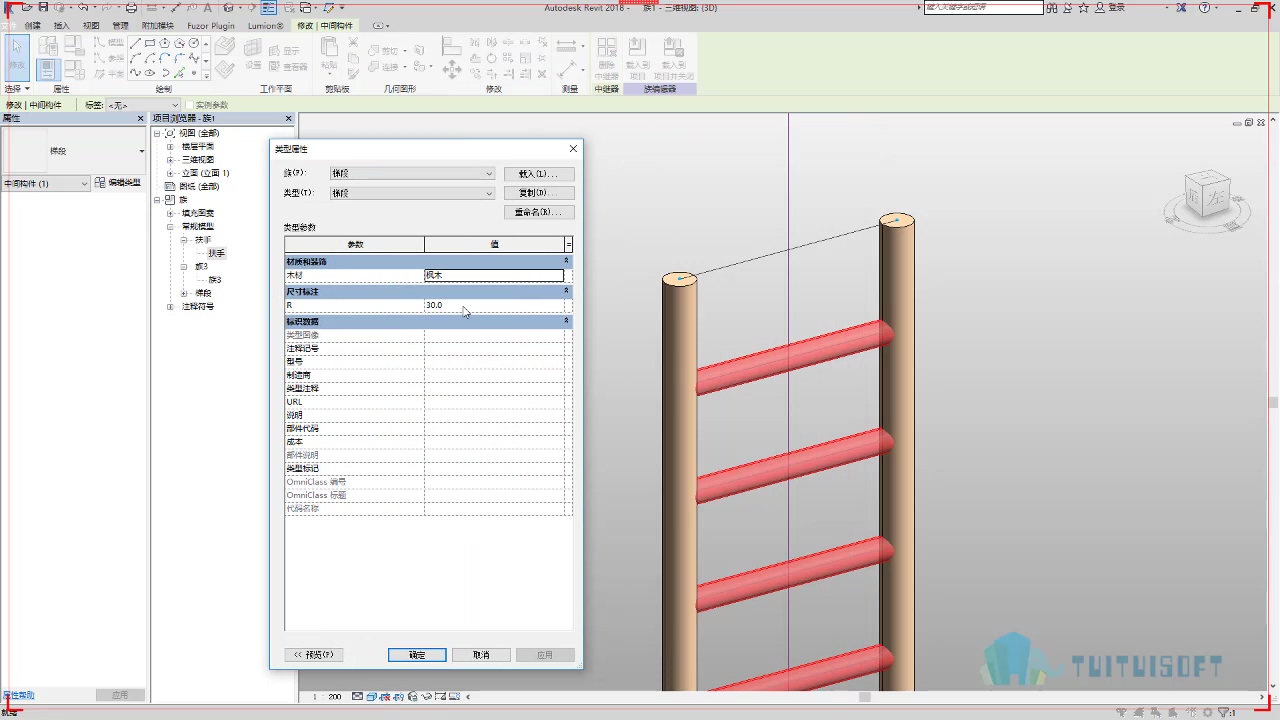This screenshot has height=720, width=1280.
Task: Open the 族(F) family dropdown
Action: 412,173
